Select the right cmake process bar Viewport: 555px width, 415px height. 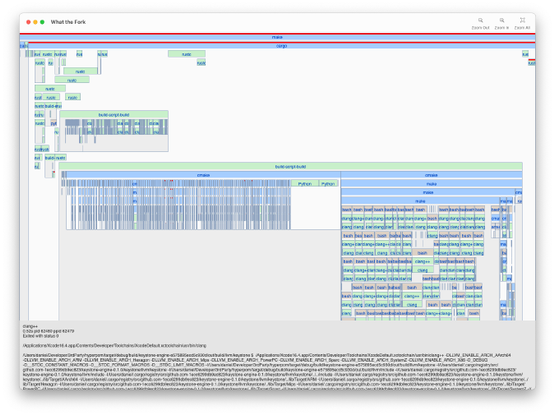[x=431, y=175]
